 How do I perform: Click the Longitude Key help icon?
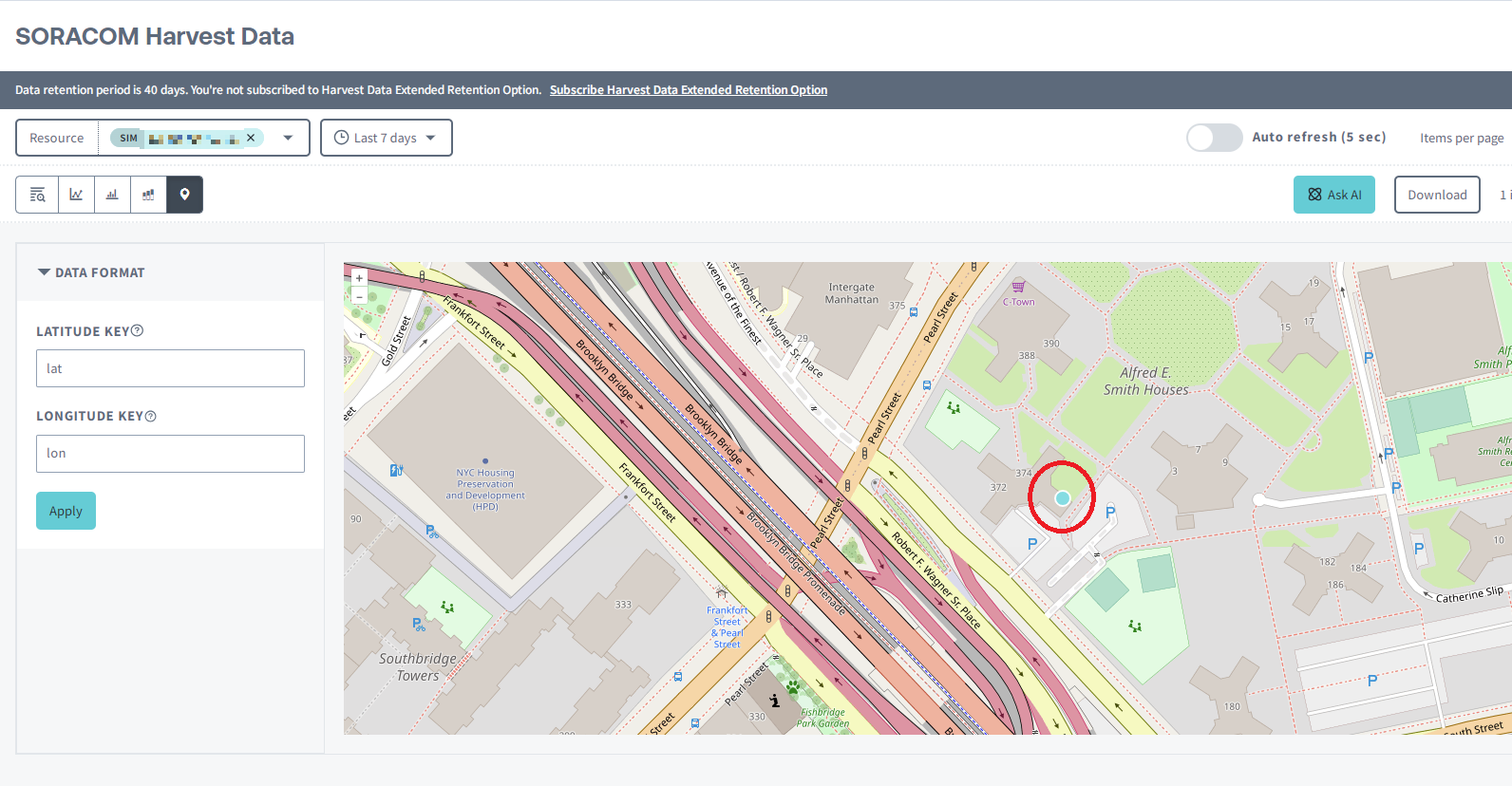[150, 416]
